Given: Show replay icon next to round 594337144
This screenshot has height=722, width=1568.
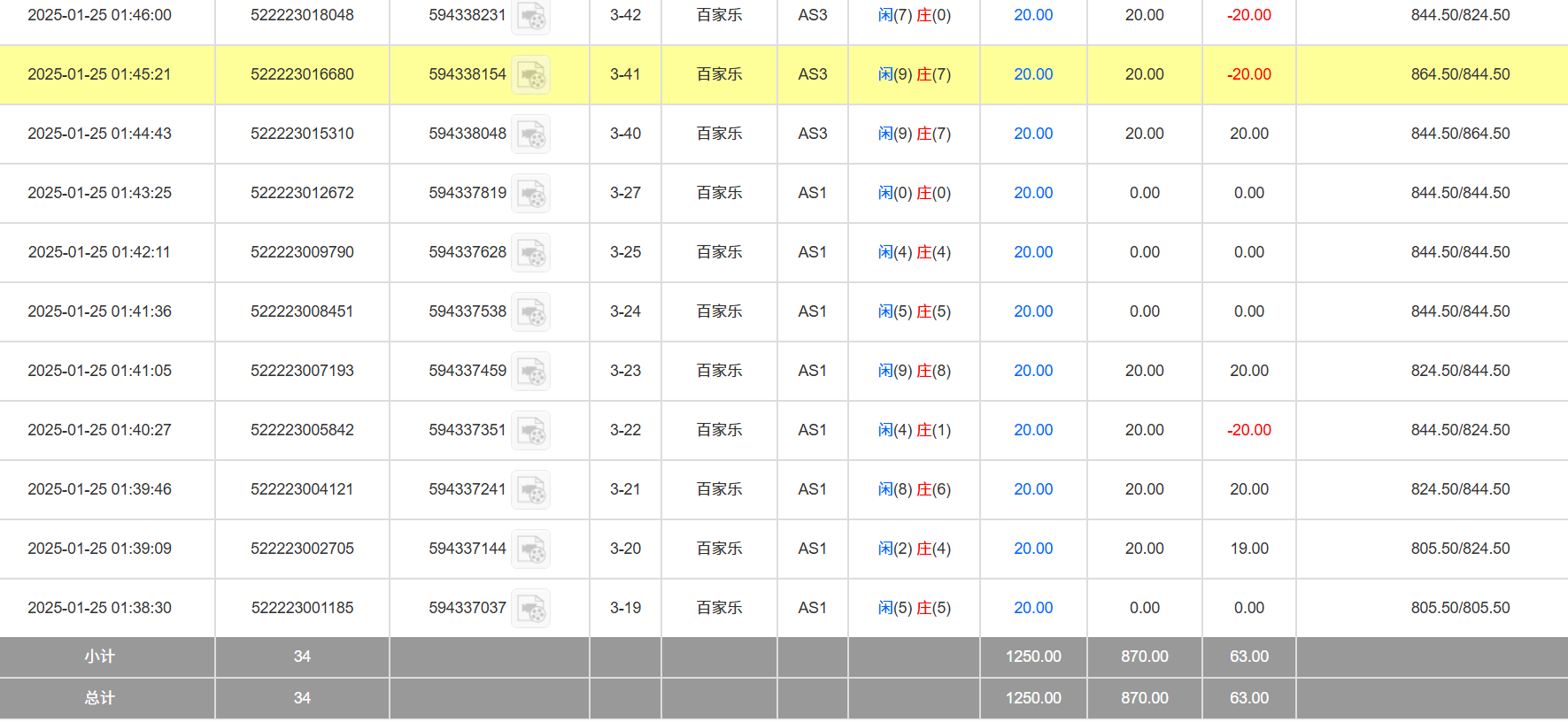Looking at the screenshot, I should pyautogui.click(x=531, y=549).
